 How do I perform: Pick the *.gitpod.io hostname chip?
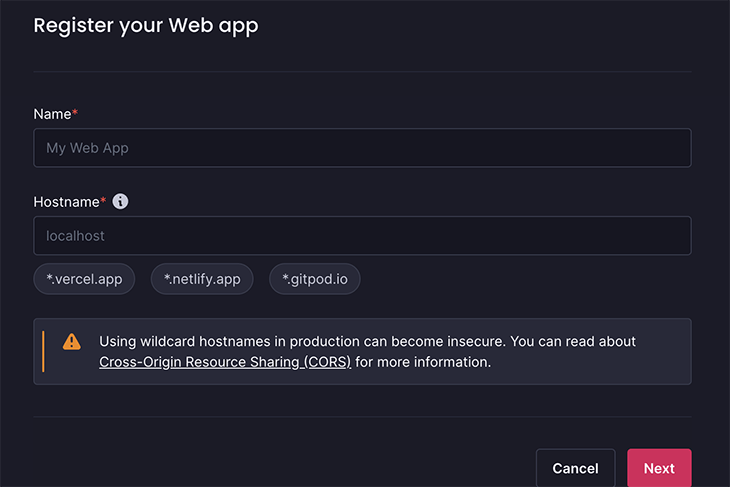[315, 279]
